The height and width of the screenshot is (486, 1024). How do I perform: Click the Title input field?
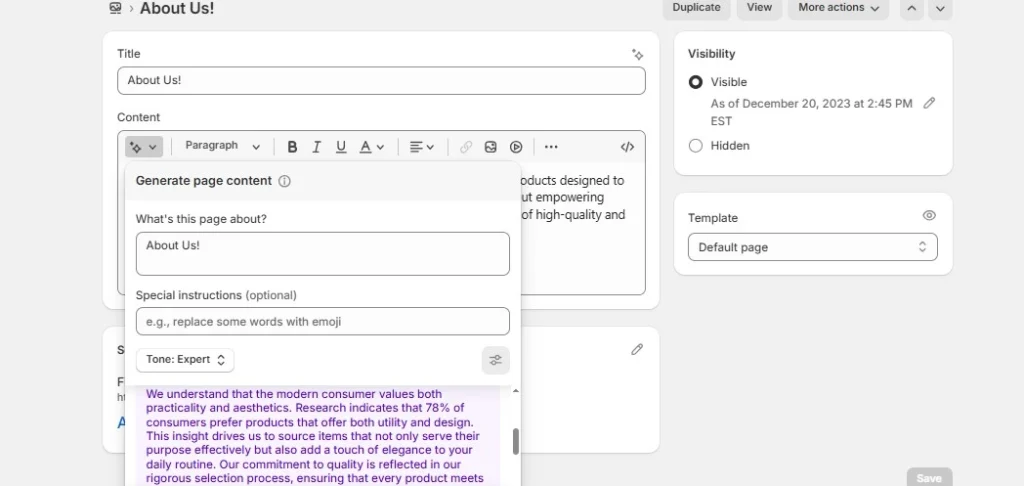[381, 80]
